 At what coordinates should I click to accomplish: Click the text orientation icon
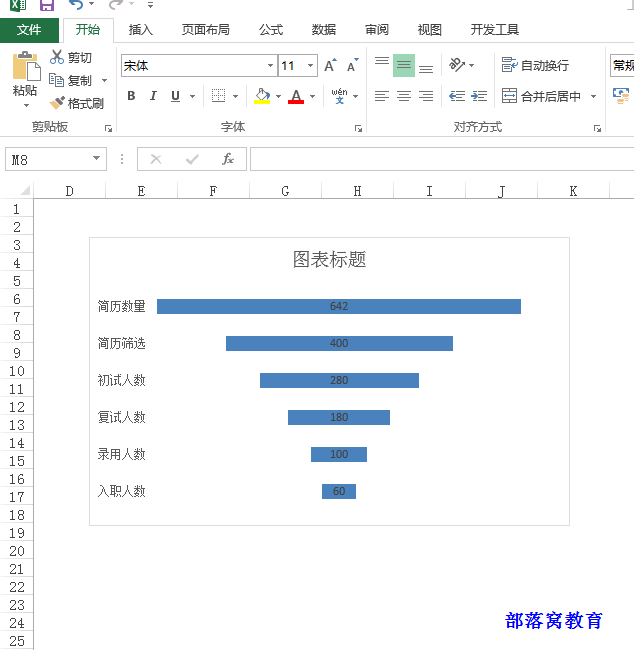(457, 65)
